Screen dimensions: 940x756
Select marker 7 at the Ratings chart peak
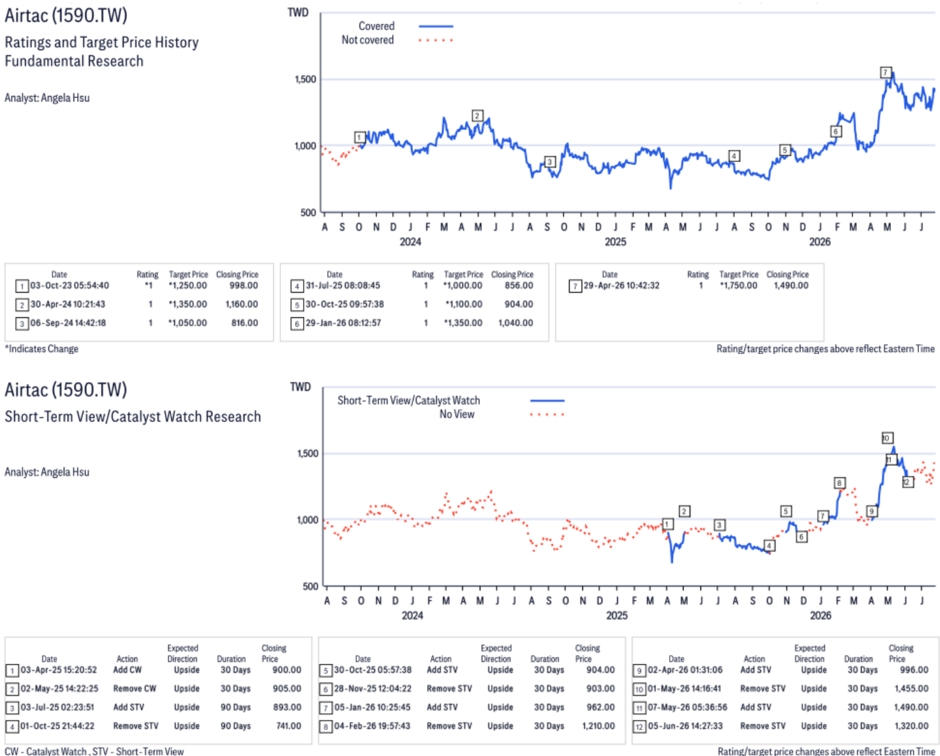(x=886, y=73)
